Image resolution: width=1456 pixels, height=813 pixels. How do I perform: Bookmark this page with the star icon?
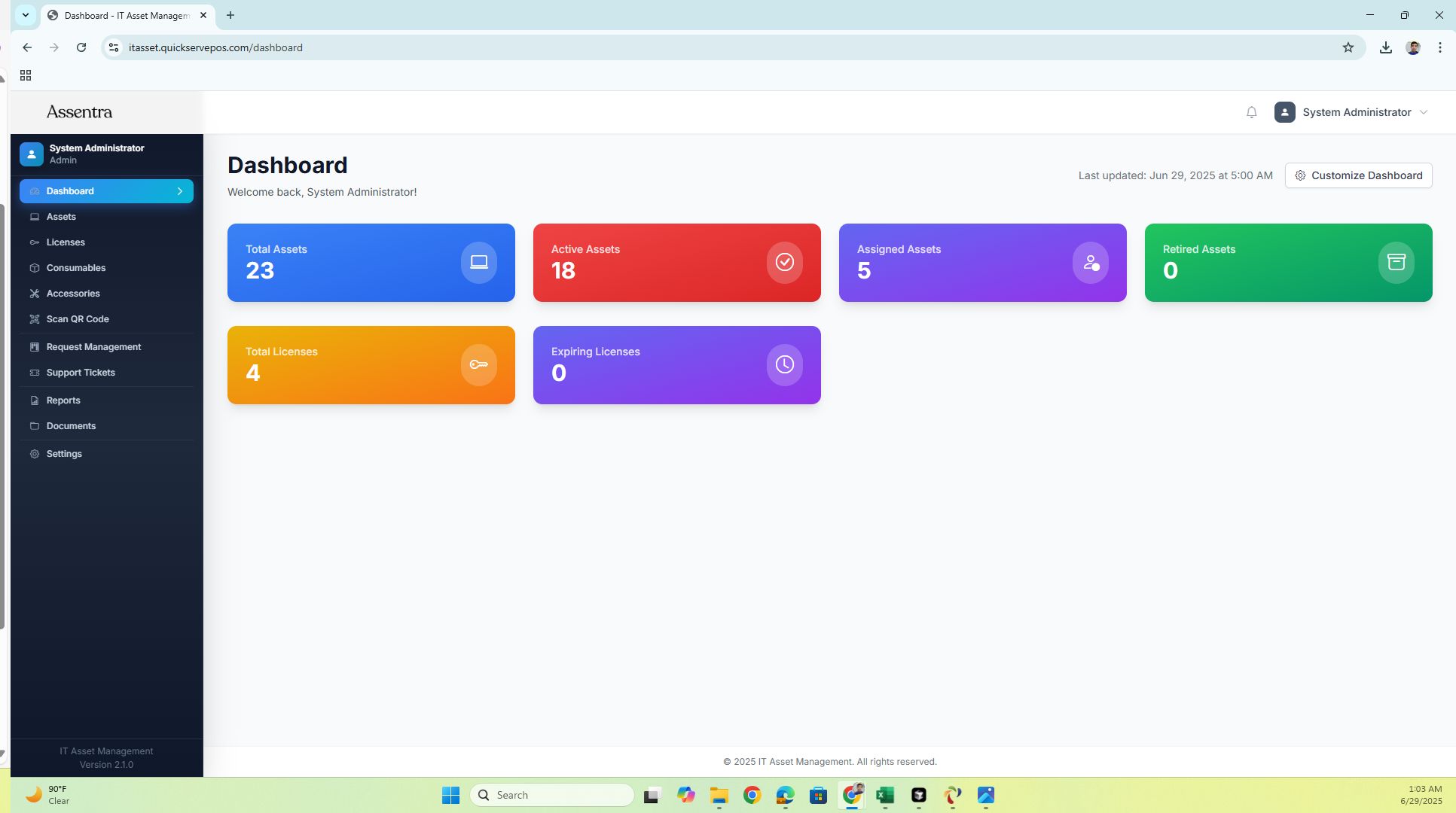click(x=1348, y=47)
